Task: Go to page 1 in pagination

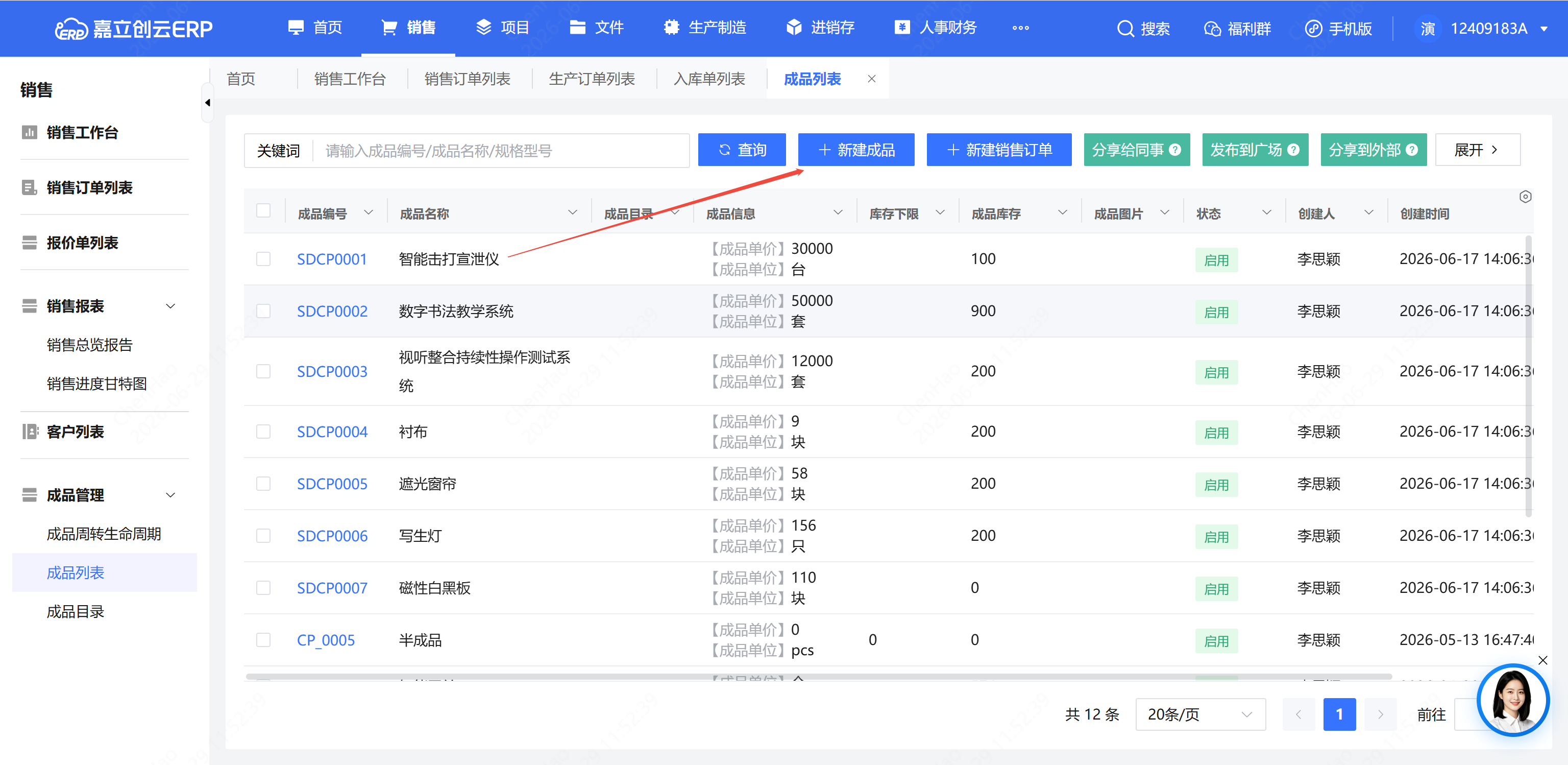Action: (1339, 714)
